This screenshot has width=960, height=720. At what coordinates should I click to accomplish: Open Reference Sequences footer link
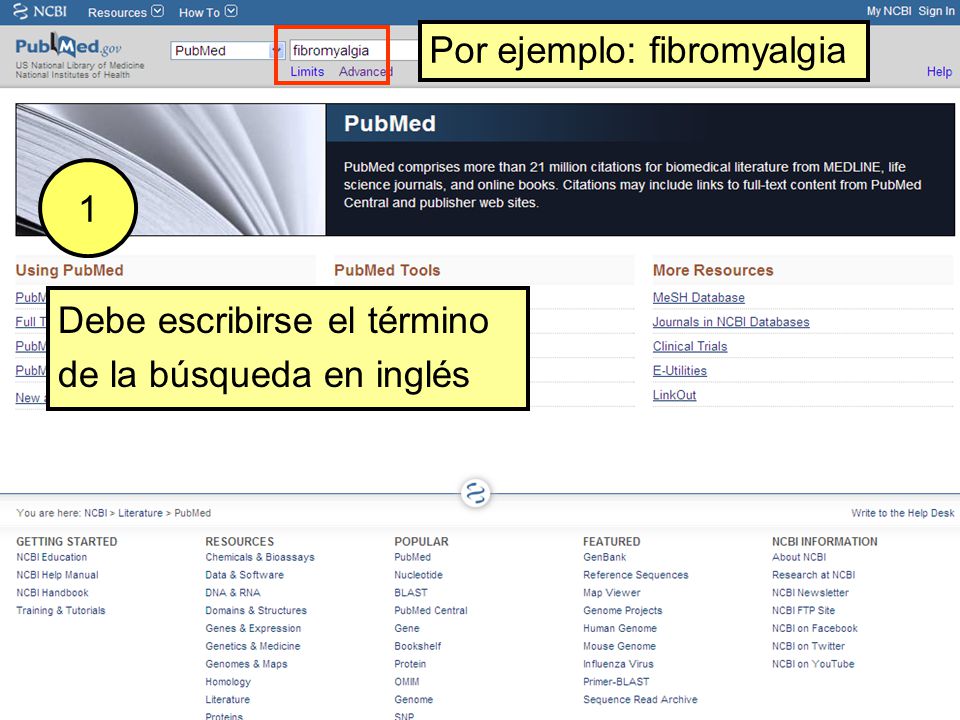click(x=636, y=575)
